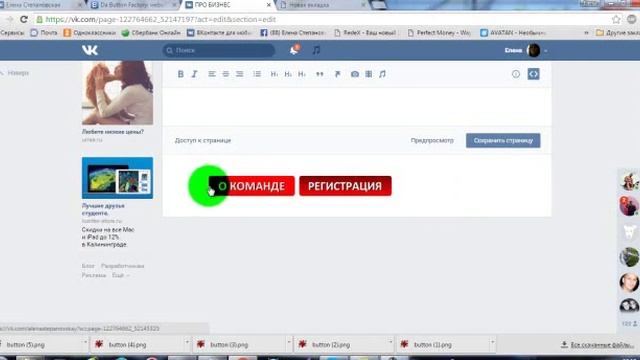Click Сохранить страницу button
The height and width of the screenshot is (360, 640).
(x=503, y=140)
